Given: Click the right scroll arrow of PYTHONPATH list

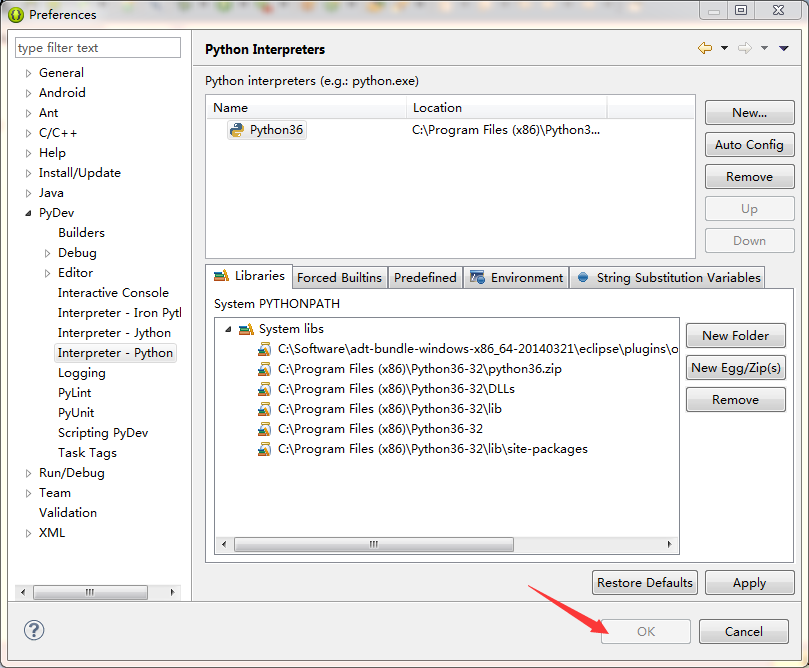Looking at the screenshot, I should [x=670, y=545].
